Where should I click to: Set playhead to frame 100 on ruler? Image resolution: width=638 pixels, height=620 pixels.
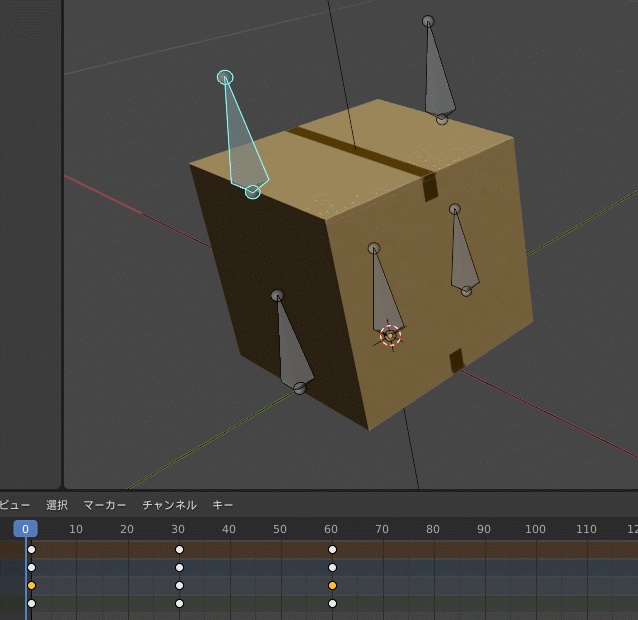pos(535,529)
